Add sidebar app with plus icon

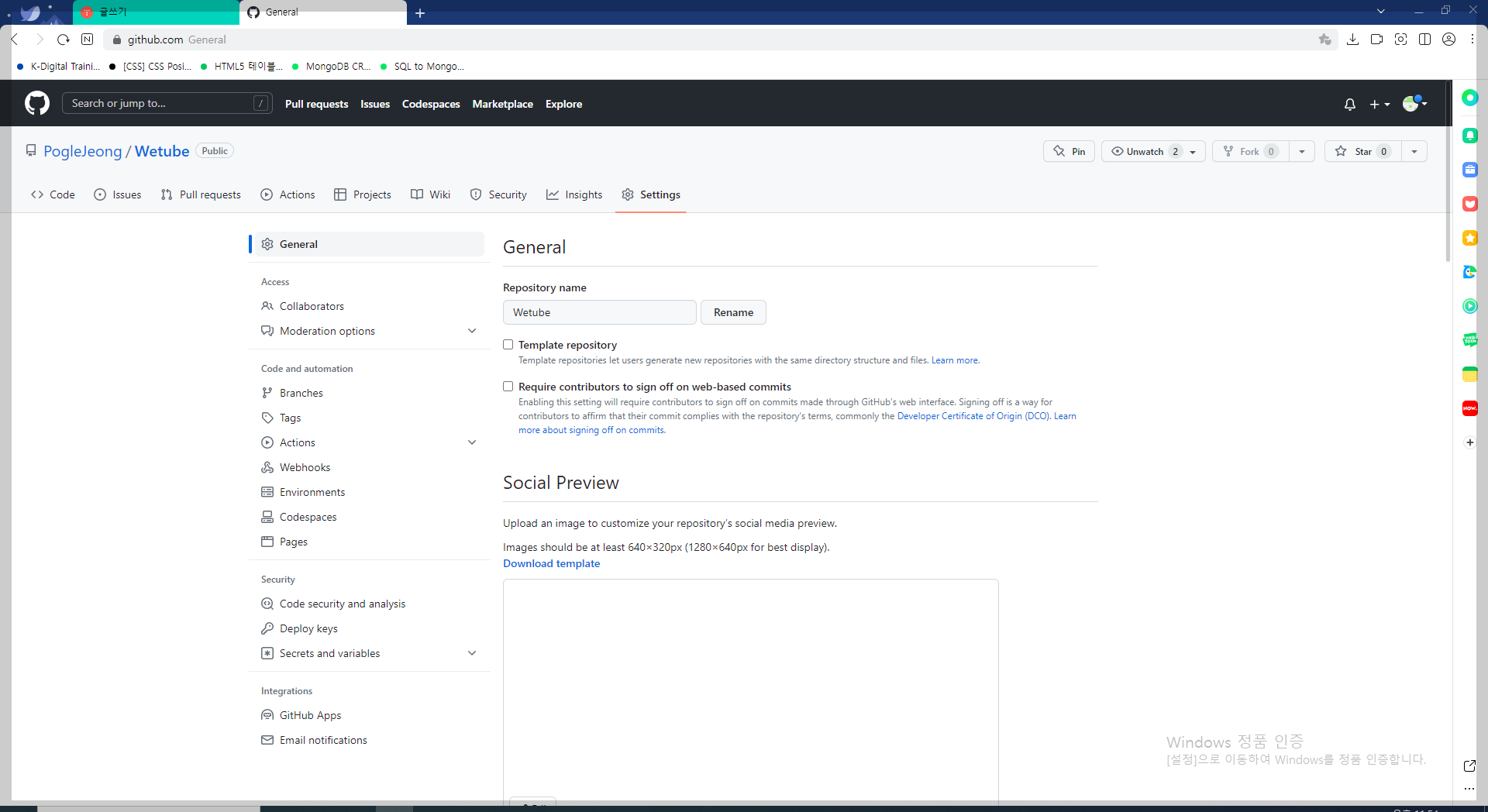point(1469,442)
